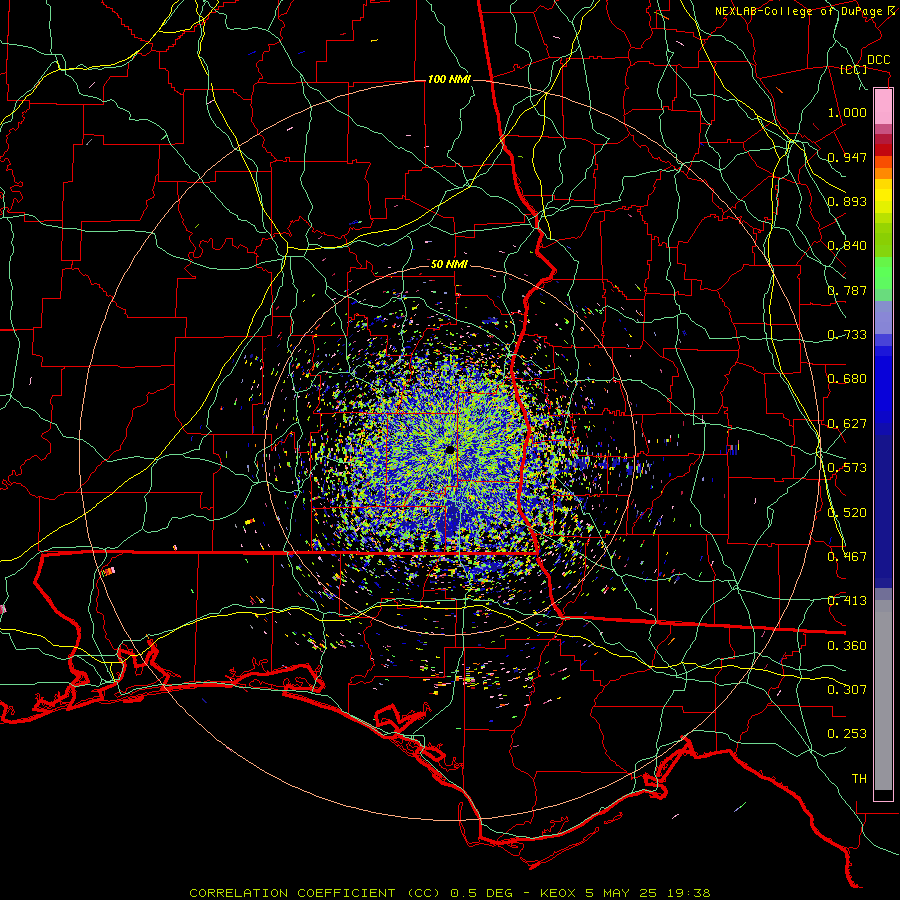Select the 0.467 legend value
This screenshot has height=900, width=900.
(847, 557)
